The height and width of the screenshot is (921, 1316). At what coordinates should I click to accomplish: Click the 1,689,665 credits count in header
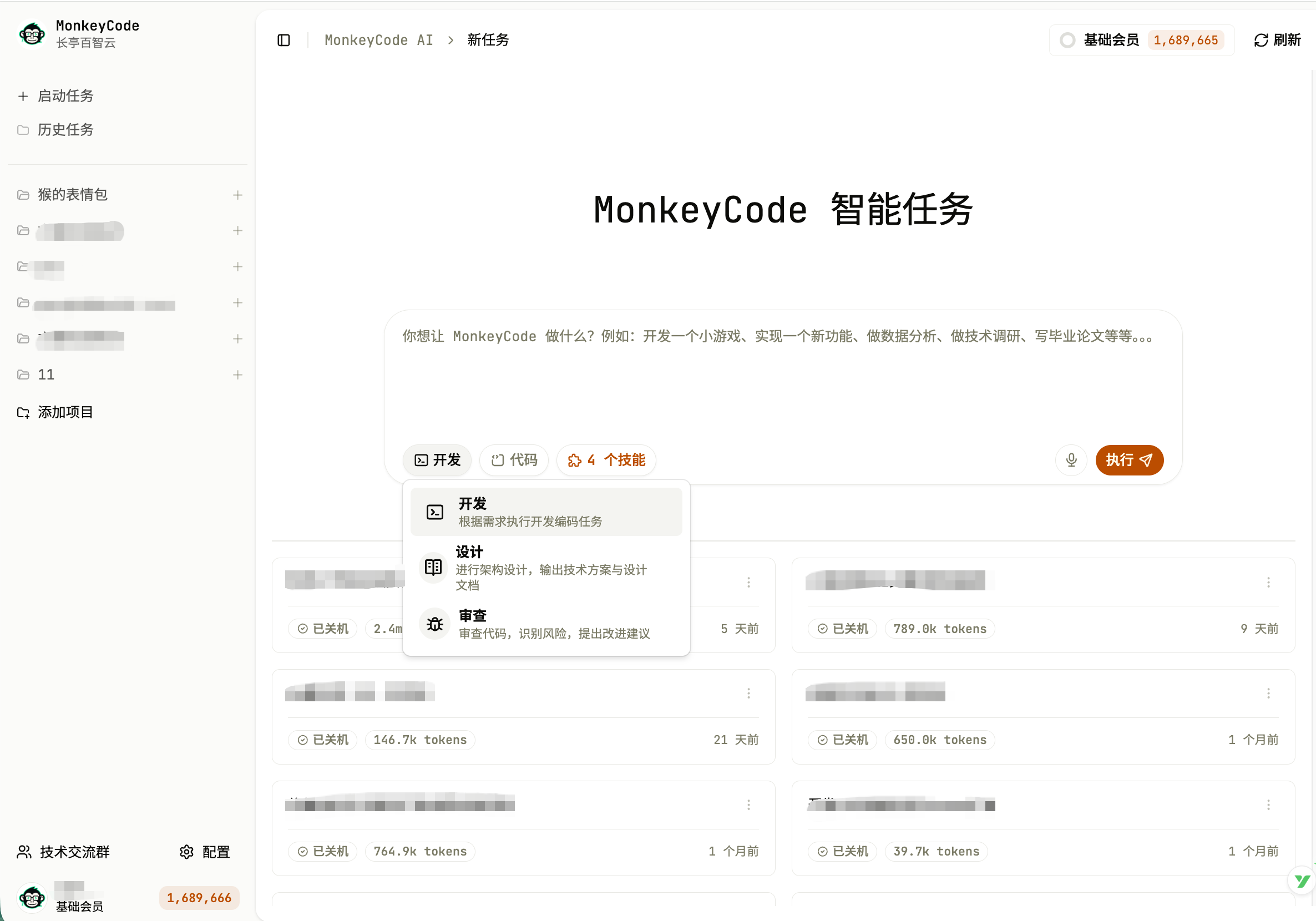coord(1185,40)
